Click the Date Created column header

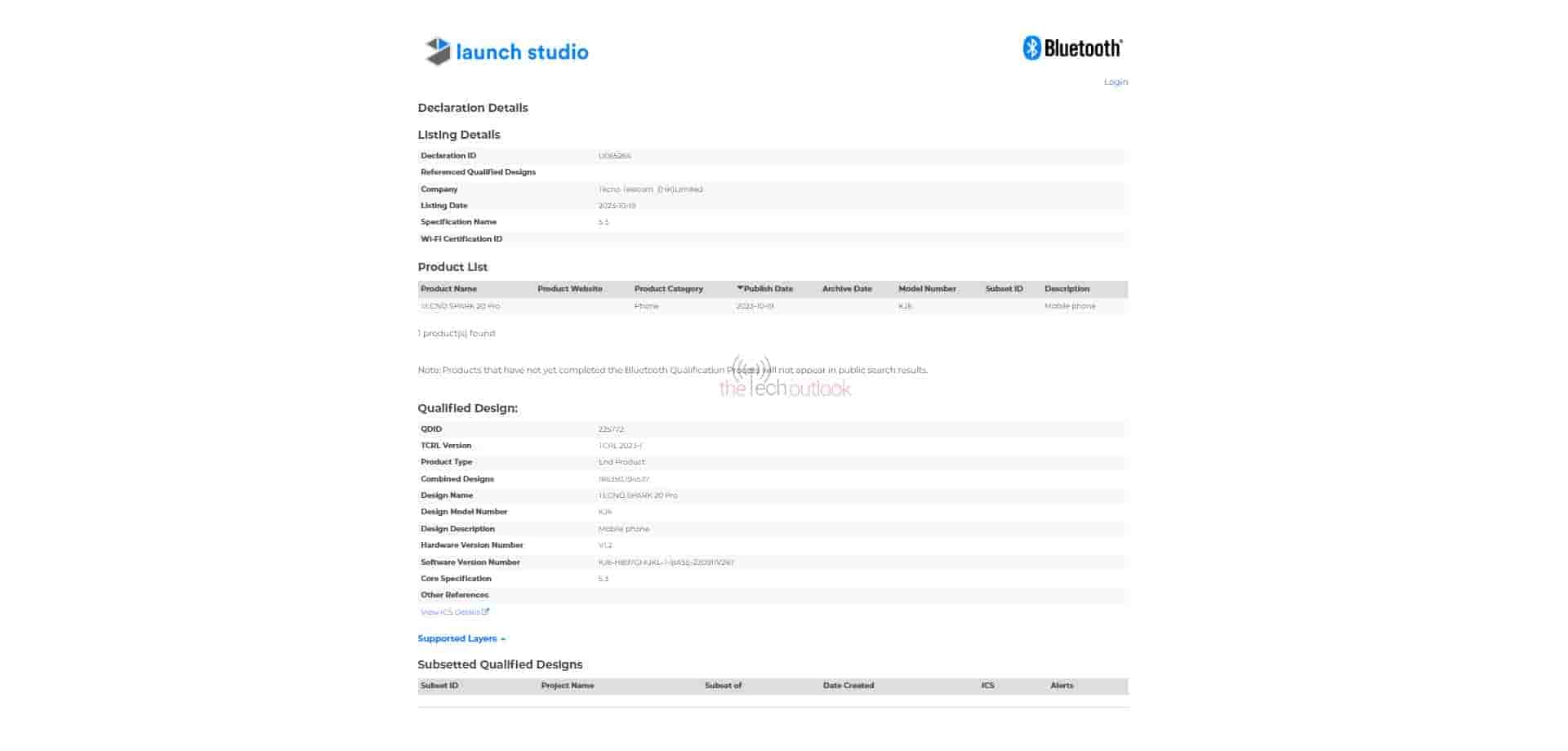[848, 686]
